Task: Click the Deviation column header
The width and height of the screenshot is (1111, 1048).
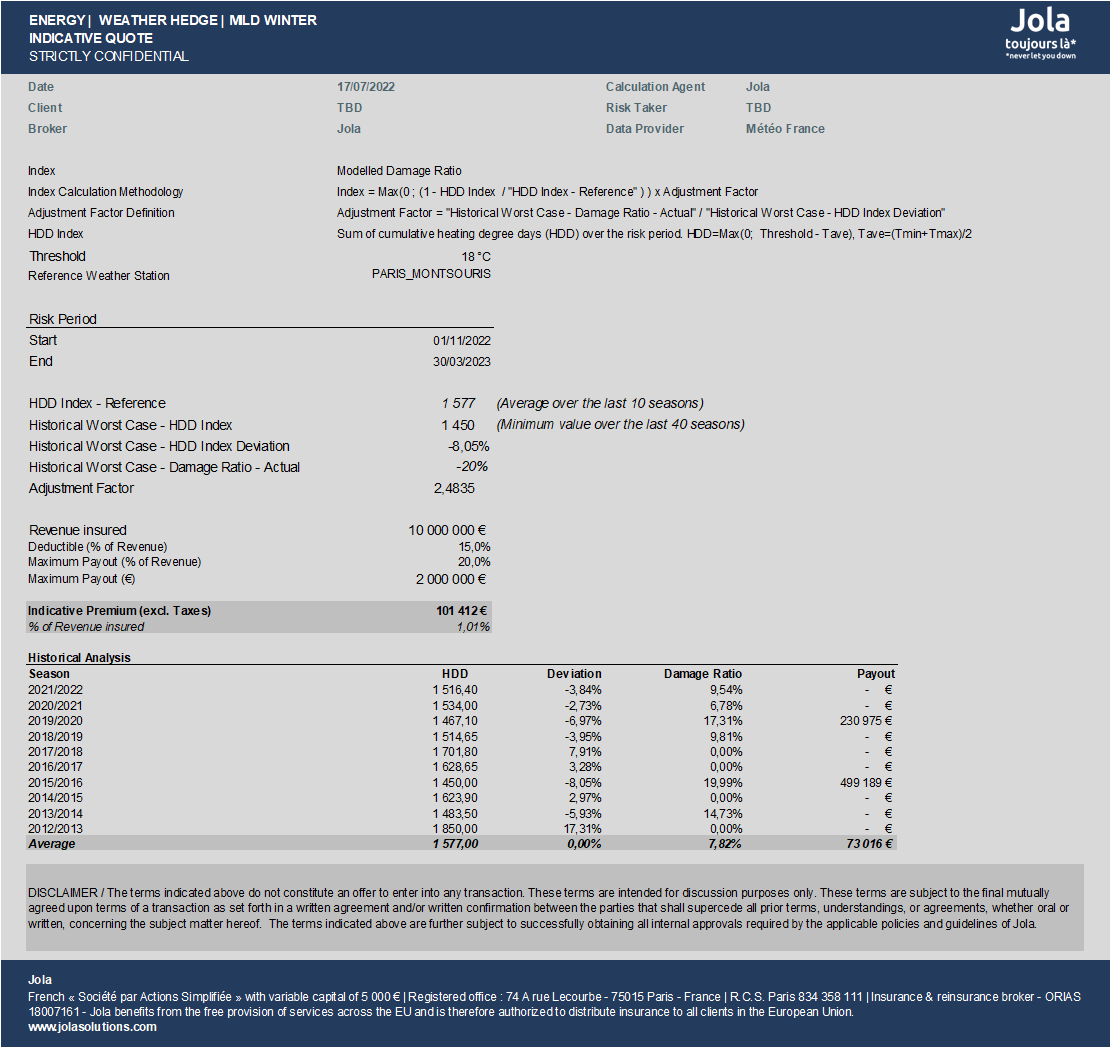Action: (574, 674)
